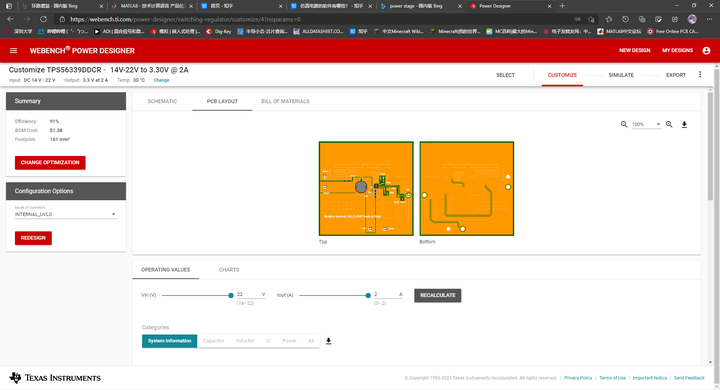Open the 100% zoom level dropdown
The height and width of the screenshot is (390, 720).
pos(646,124)
